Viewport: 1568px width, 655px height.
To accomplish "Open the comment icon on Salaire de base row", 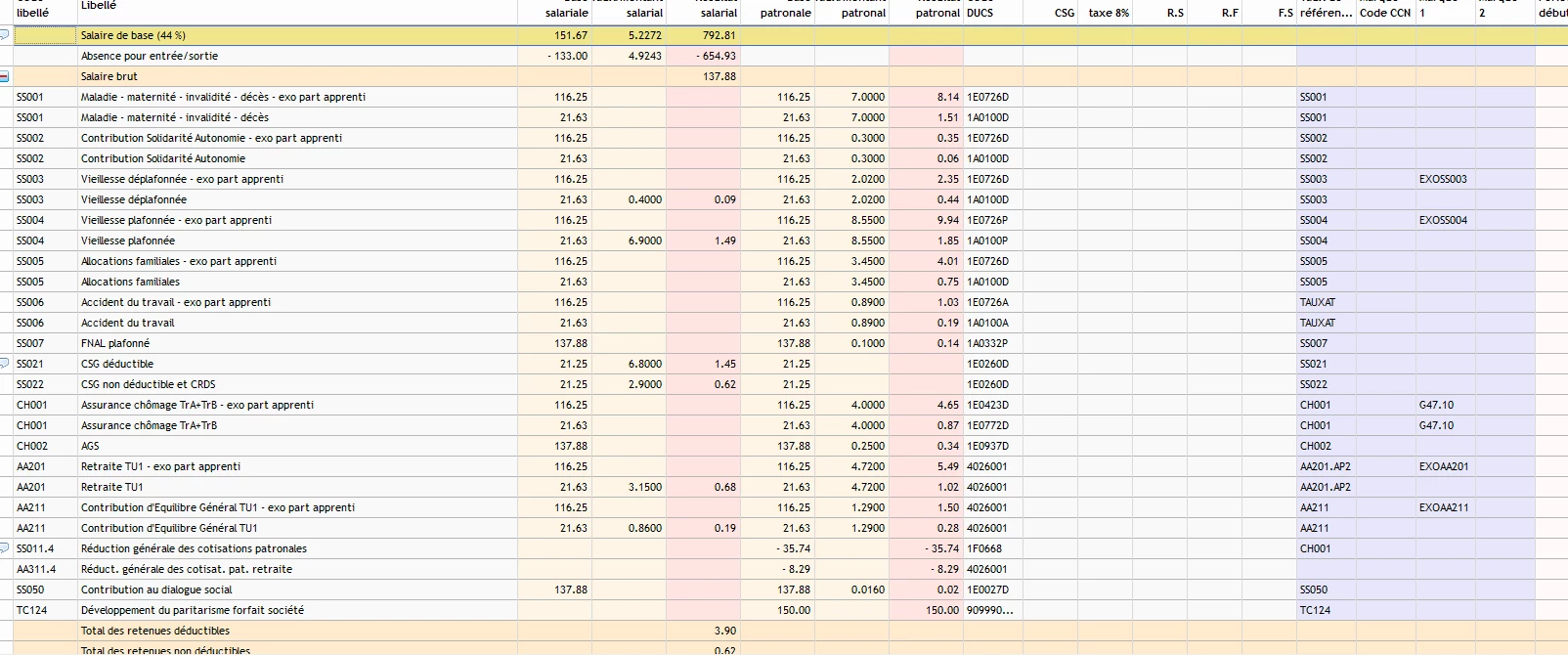I will pos(5,35).
